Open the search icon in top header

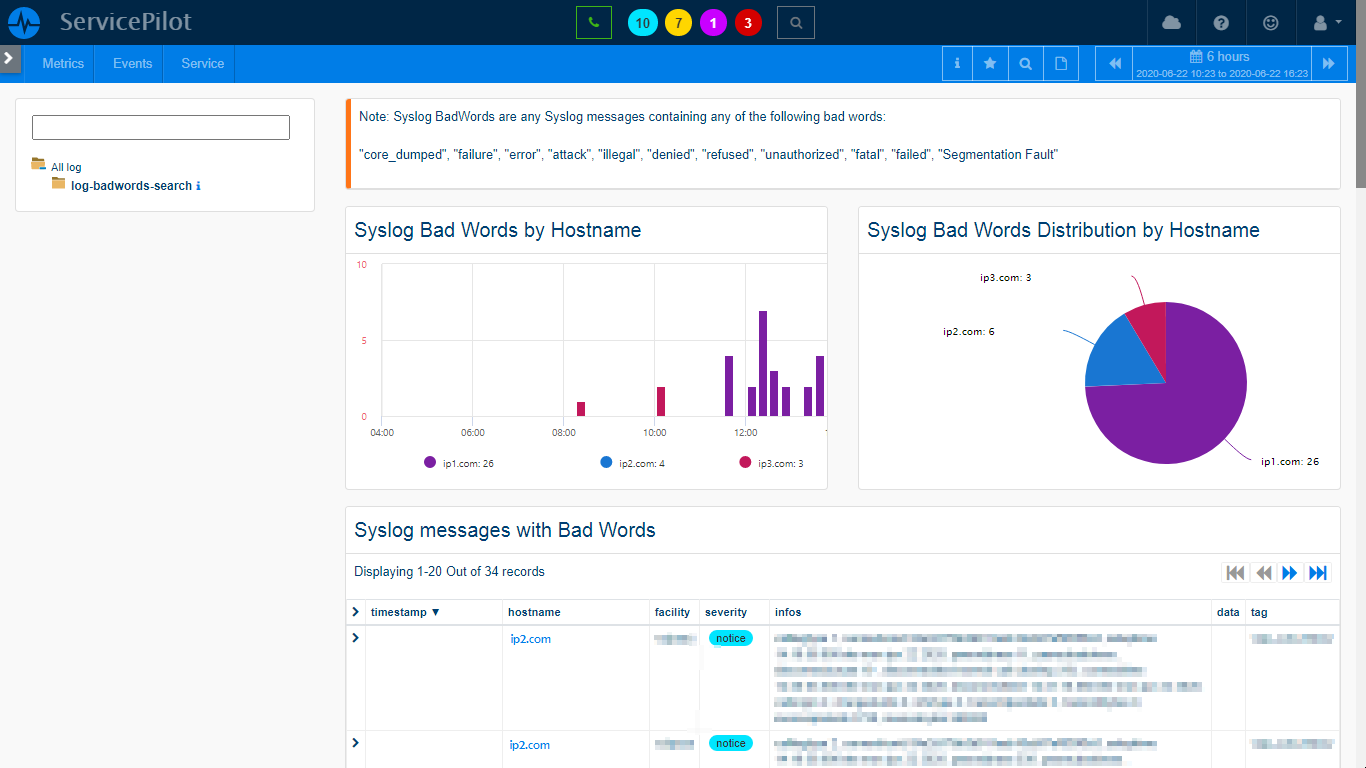click(795, 22)
